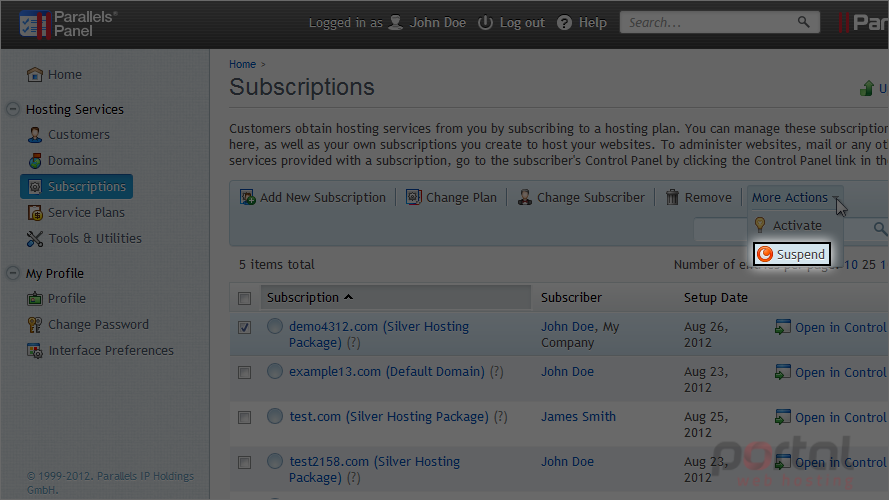Open the test2158.com subscription link
The height and width of the screenshot is (500, 889).
(374, 469)
